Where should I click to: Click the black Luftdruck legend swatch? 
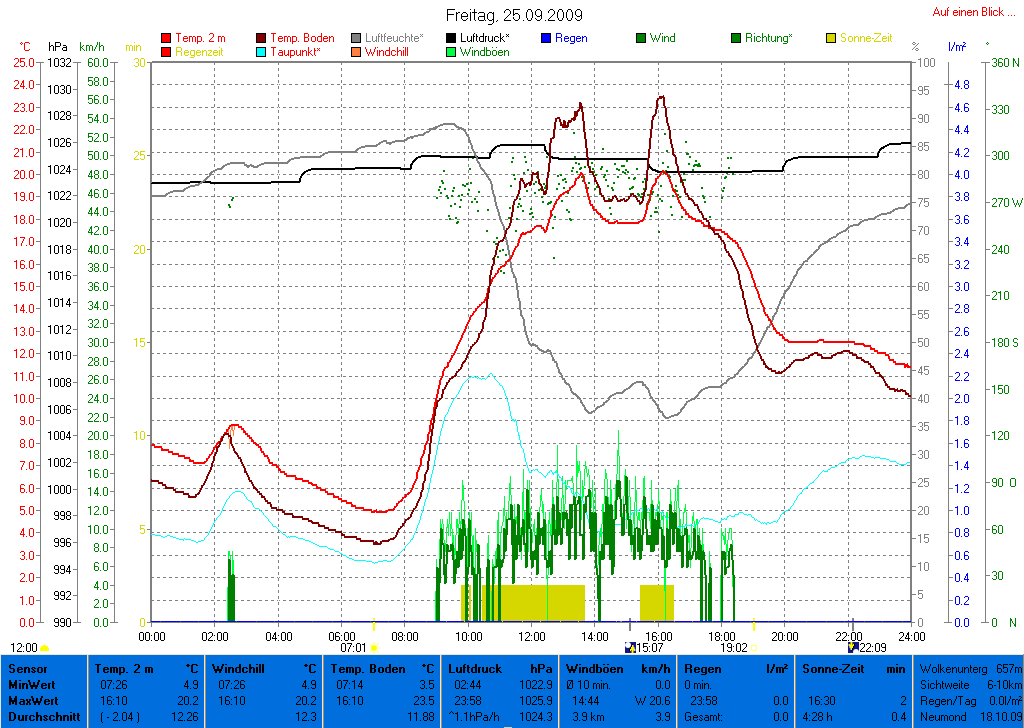[x=451, y=39]
